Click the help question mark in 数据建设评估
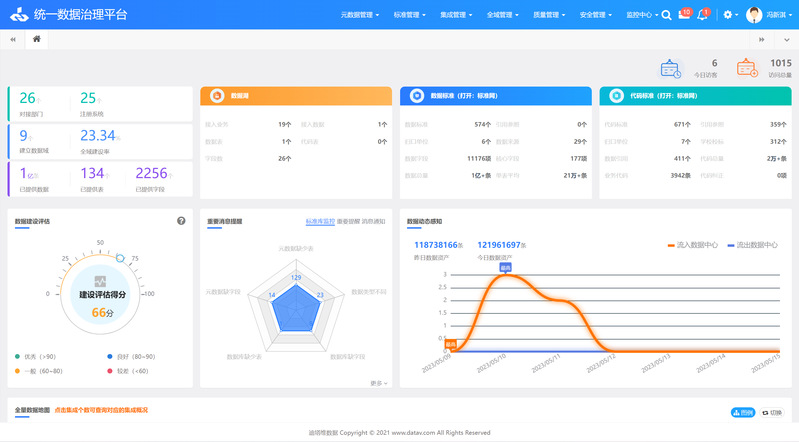The image size is (799, 442). coord(181,221)
